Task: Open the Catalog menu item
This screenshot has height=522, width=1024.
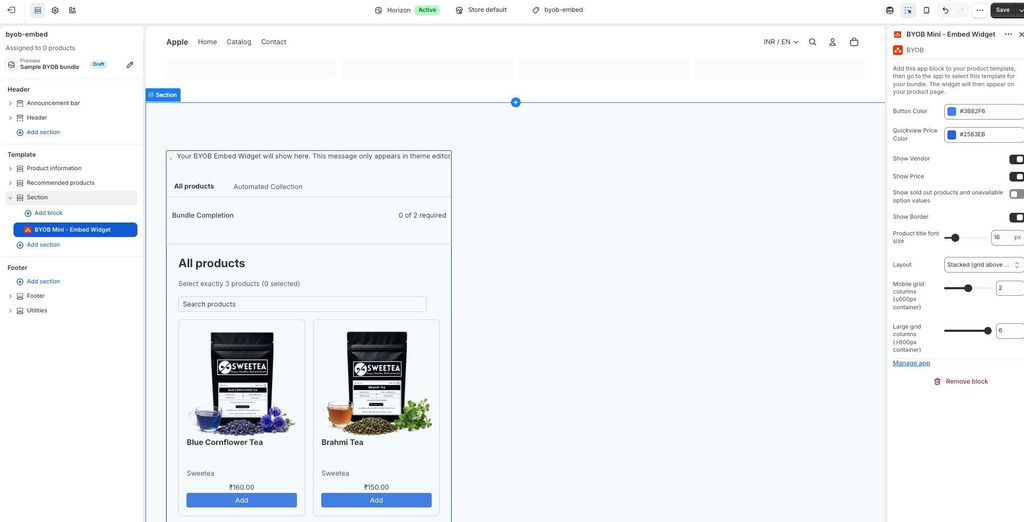Action: coord(239,42)
